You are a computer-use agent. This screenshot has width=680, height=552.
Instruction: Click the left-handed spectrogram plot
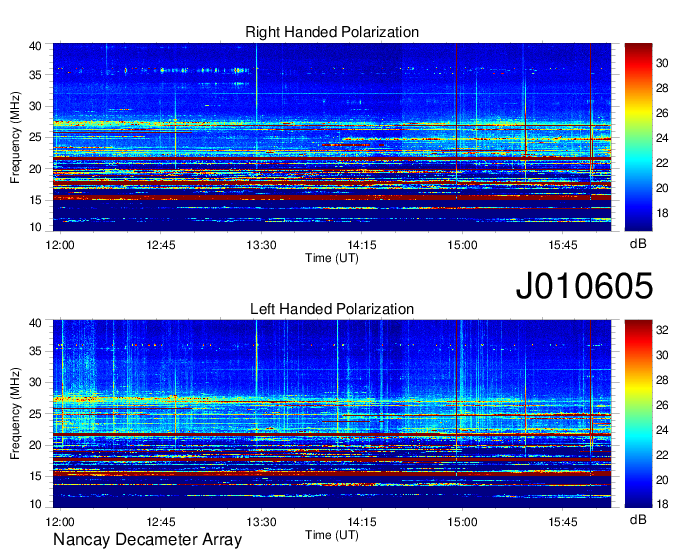332,414
